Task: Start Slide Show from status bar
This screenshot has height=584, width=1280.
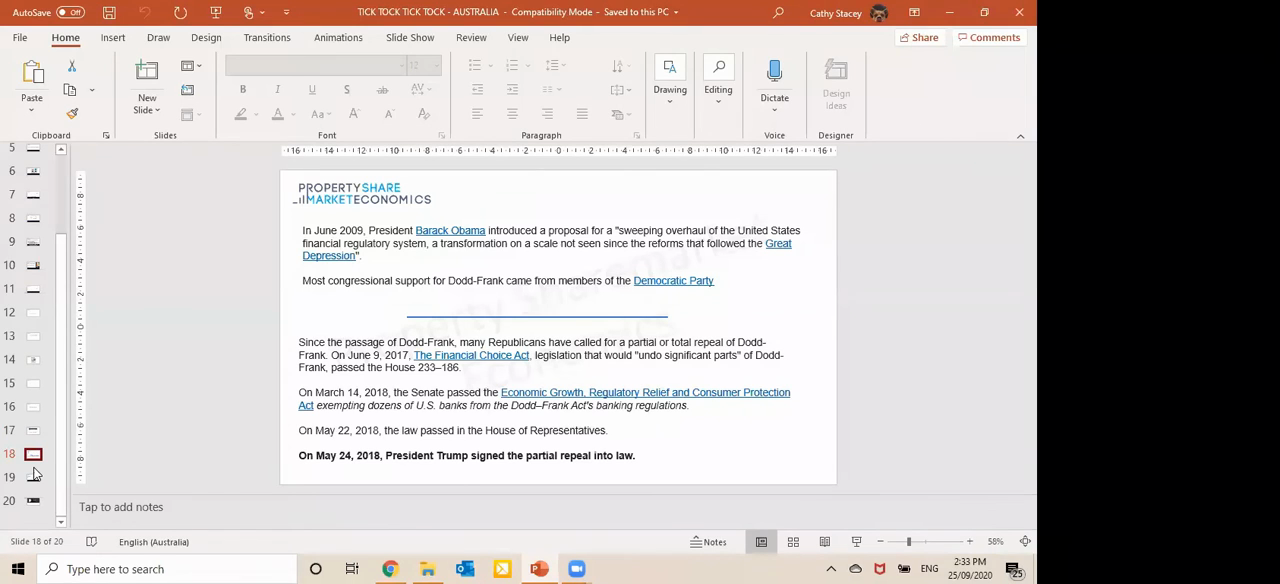Action: pyautogui.click(x=856, y=542)
